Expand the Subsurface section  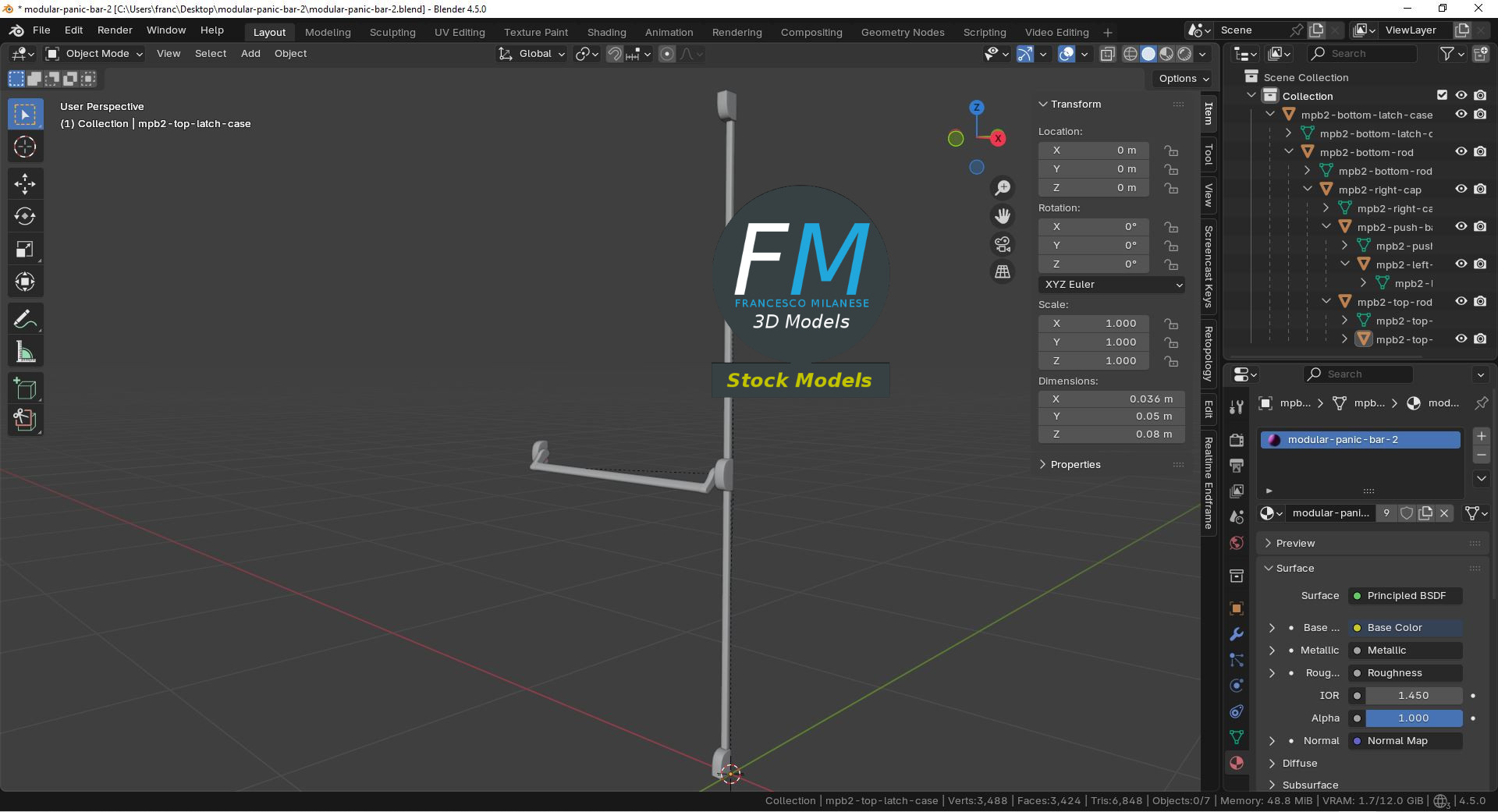1272,785
